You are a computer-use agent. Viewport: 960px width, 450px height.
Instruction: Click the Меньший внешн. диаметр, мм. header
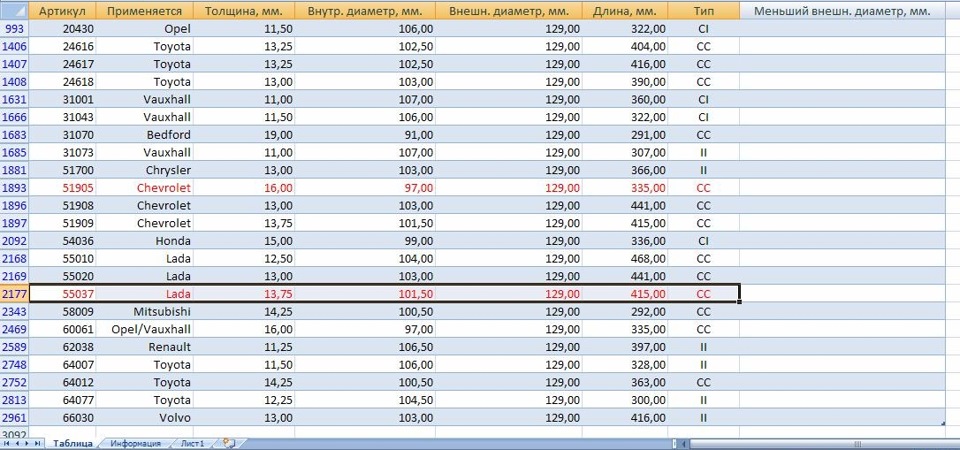tap(842, 10)
